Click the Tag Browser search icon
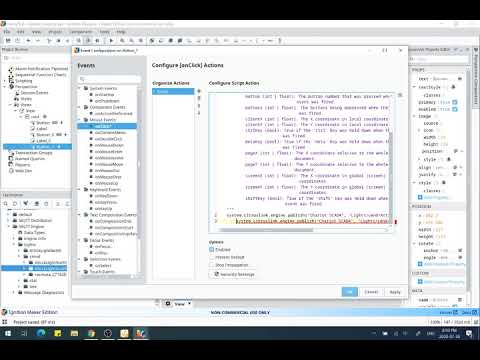 coord(6,203)
